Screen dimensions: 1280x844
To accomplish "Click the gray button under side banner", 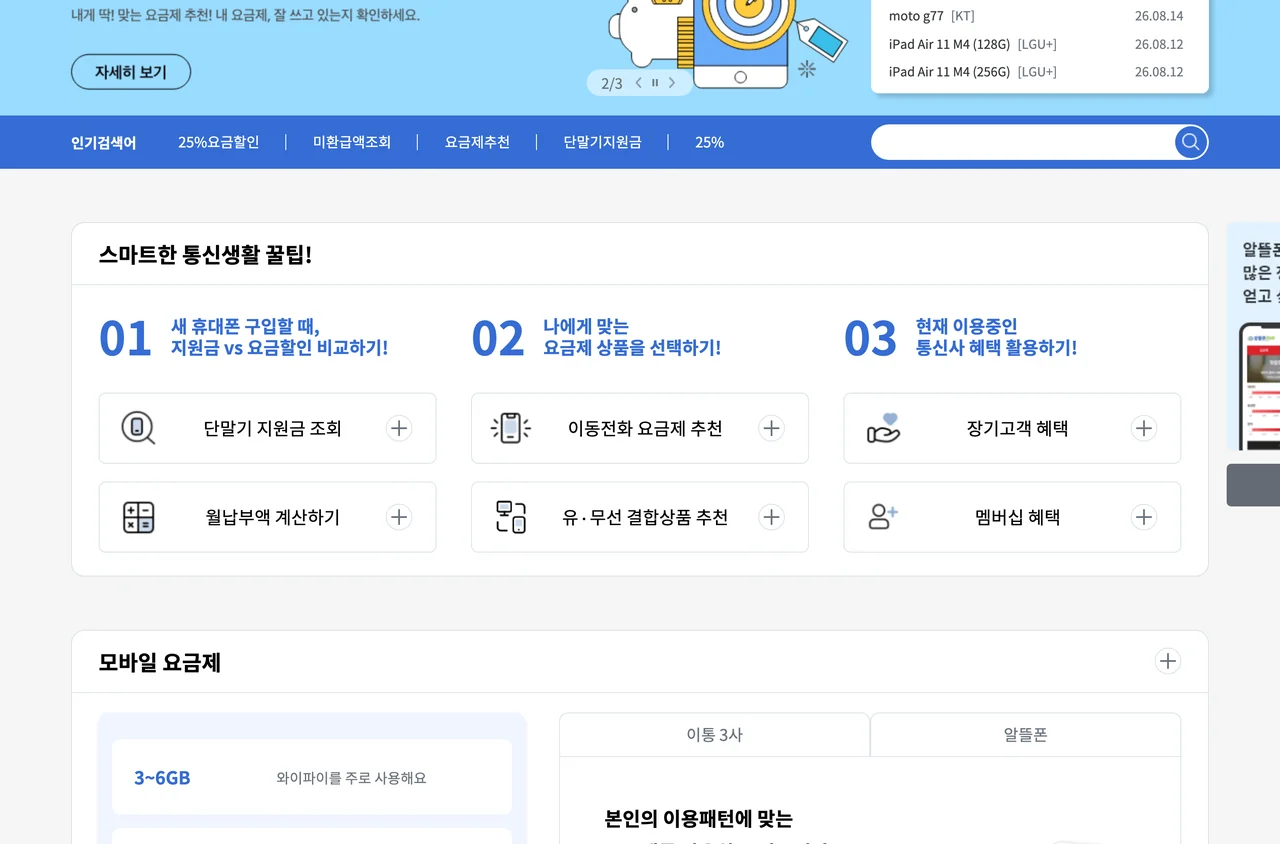I will coord(1254,485).
